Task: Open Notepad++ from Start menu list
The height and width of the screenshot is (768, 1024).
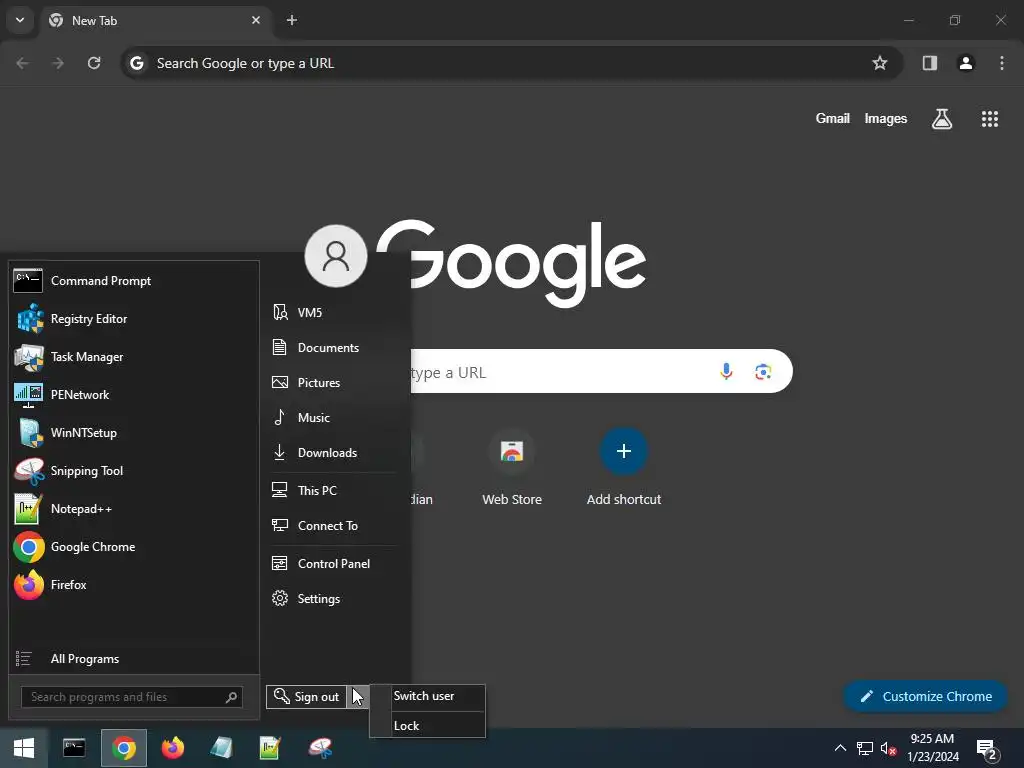Action: coord(134,509)
